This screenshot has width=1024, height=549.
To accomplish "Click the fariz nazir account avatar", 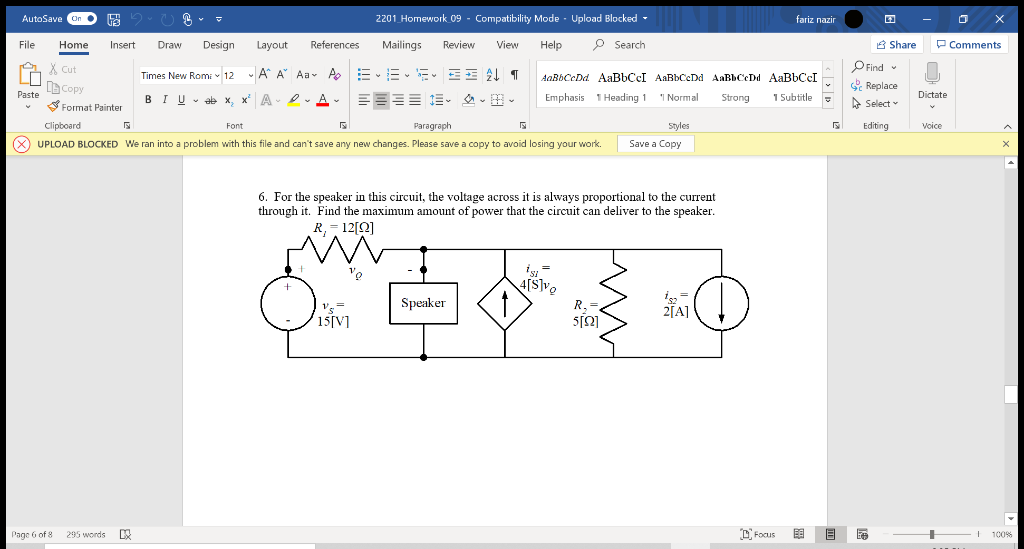I will 854,19.
